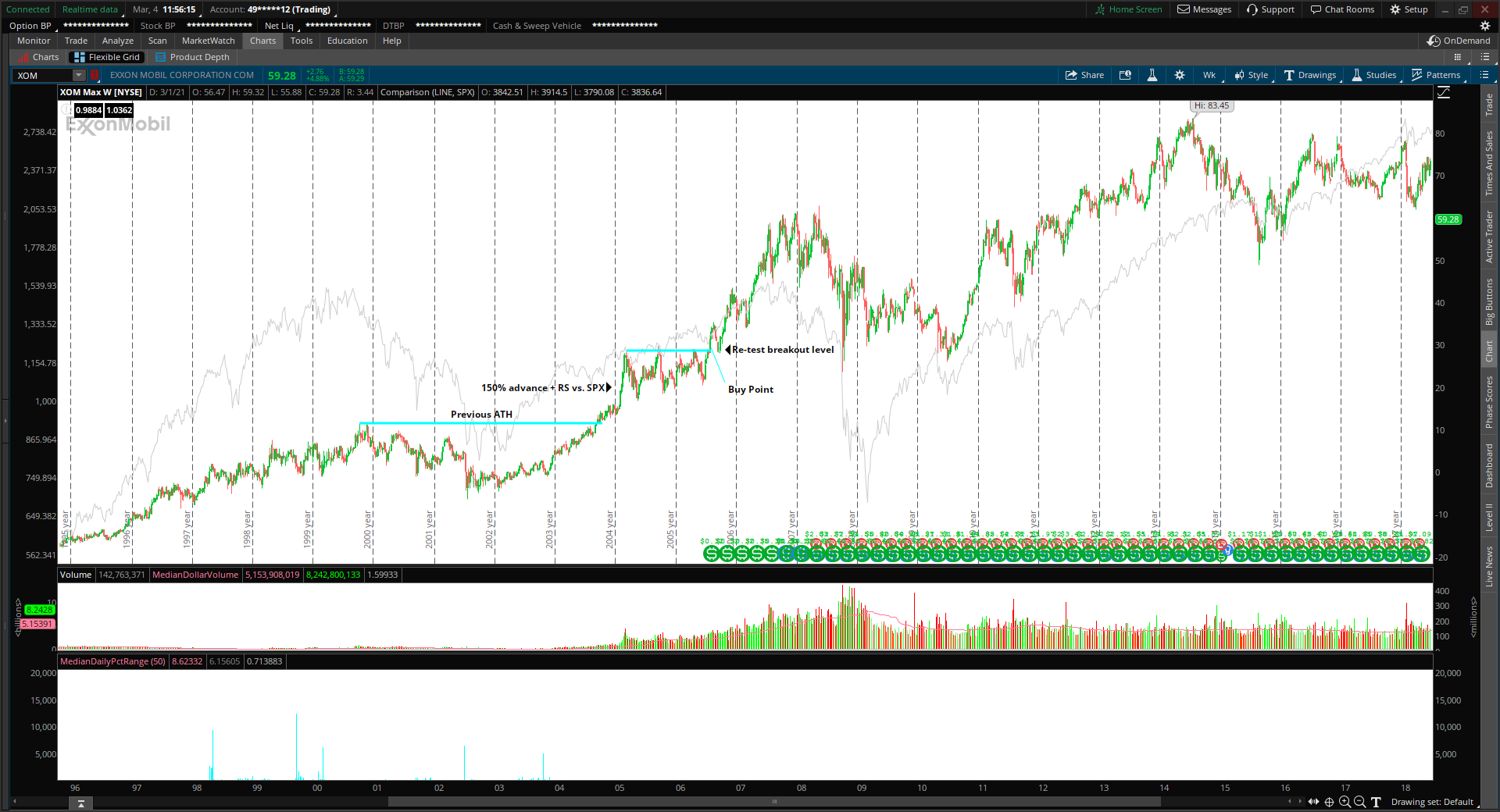Open the Patterns menu
The height and width of the screenshot is (812, 1500).
(1436, 75)
